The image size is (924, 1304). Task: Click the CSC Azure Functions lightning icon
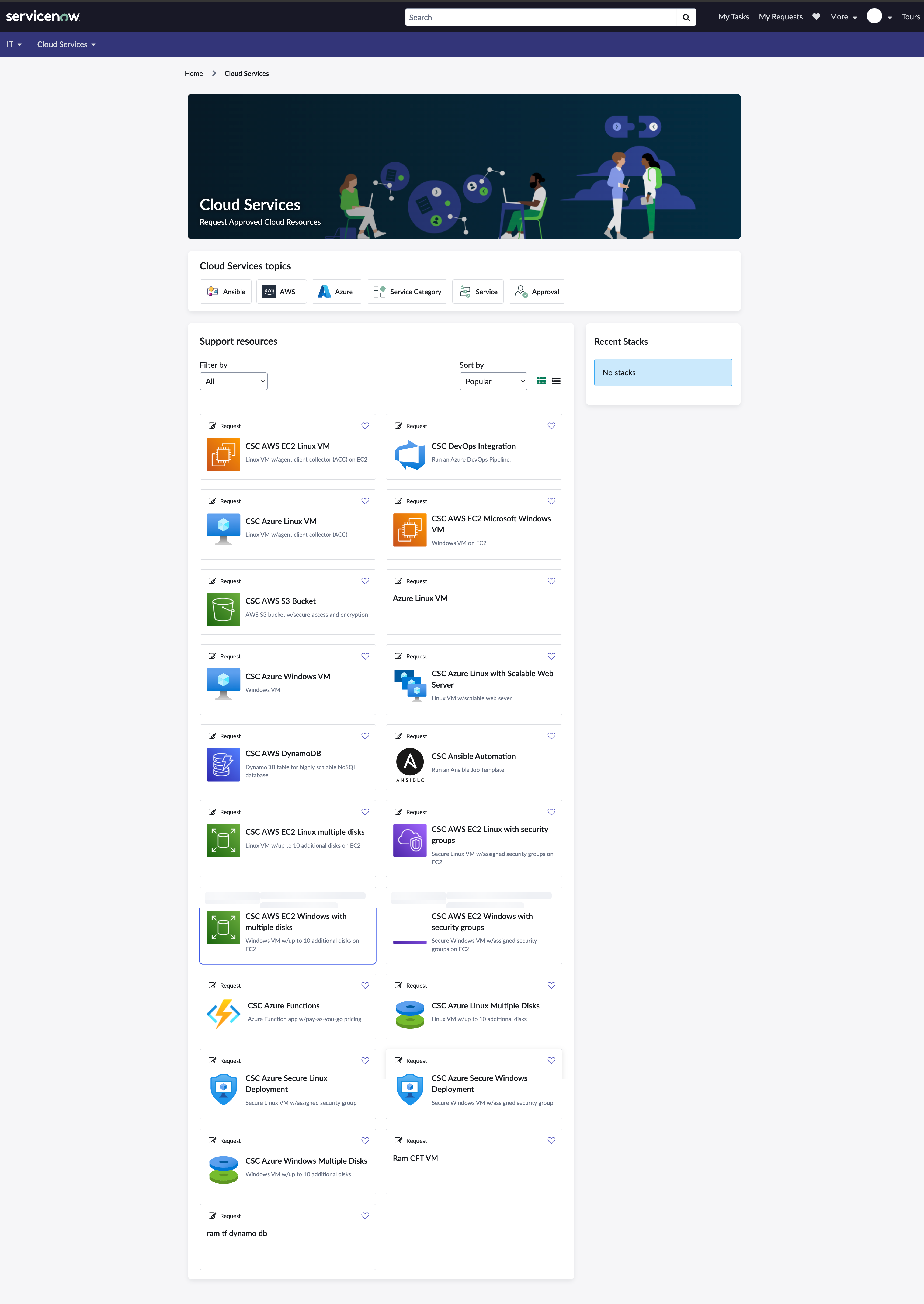(223, 1013)
